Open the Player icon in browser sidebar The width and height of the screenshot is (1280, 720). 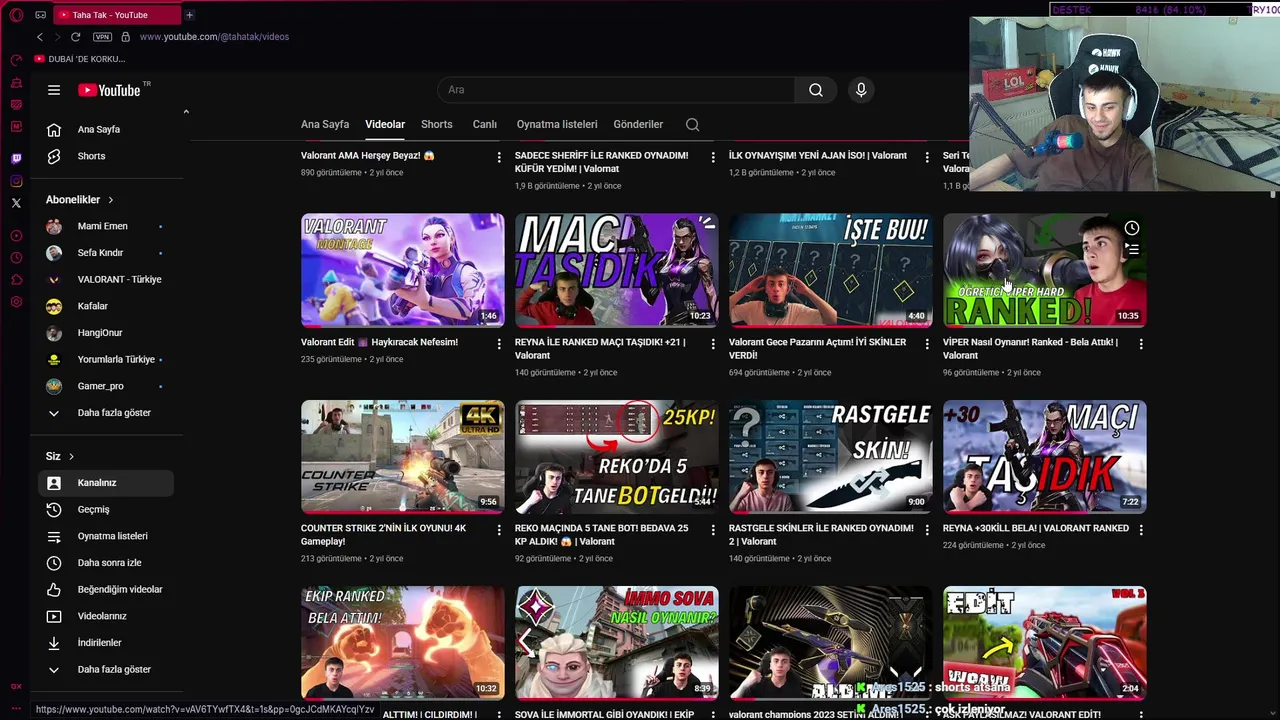point(16,236)
